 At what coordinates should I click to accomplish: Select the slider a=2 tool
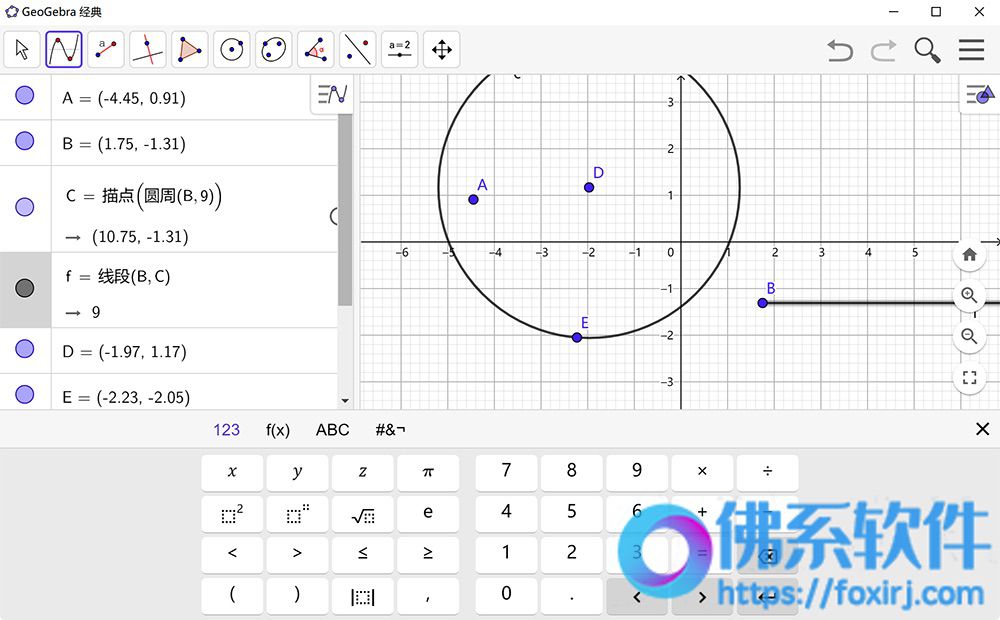(x=400, y=49)
